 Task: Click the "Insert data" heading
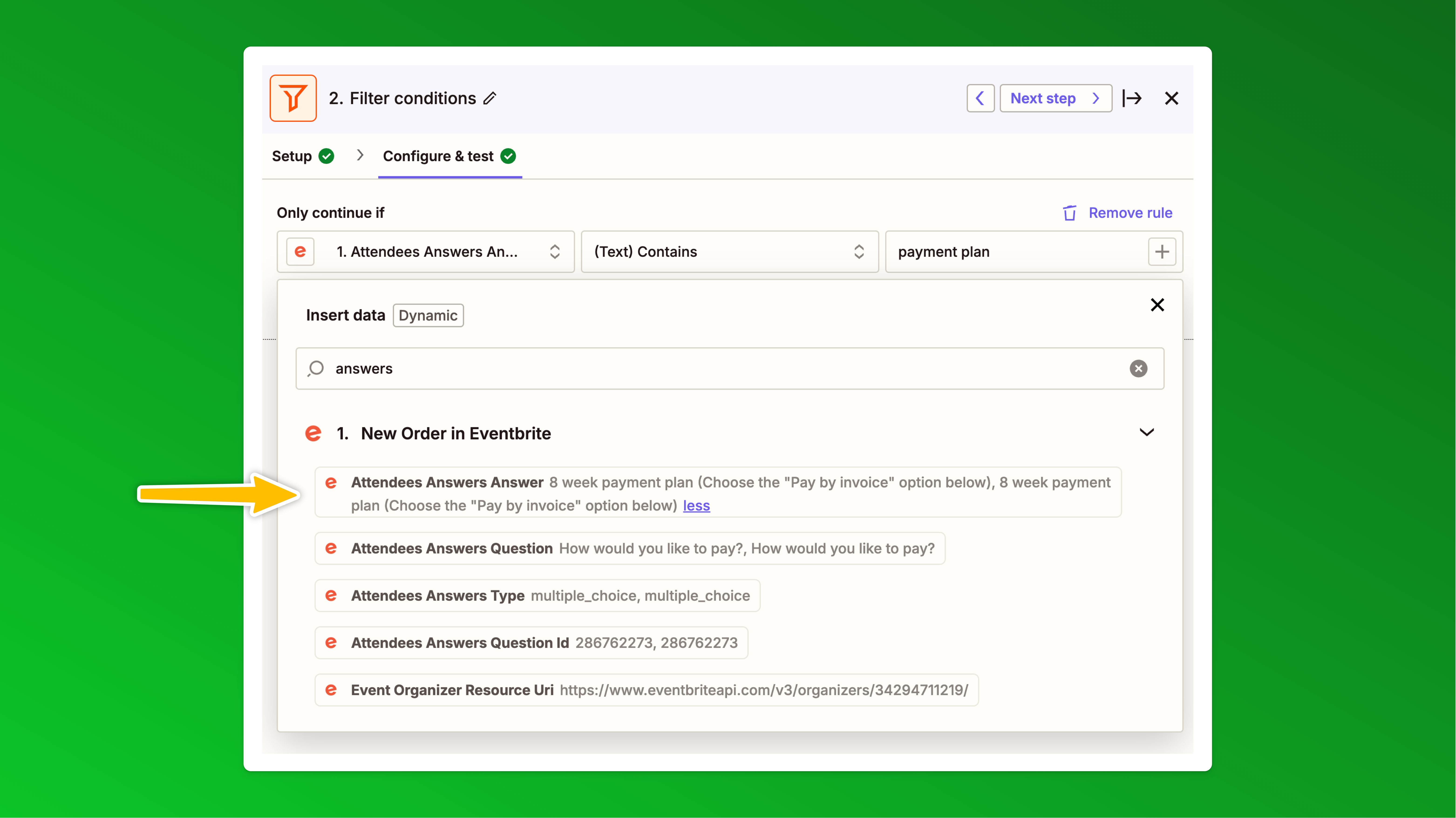click(345, 315)
